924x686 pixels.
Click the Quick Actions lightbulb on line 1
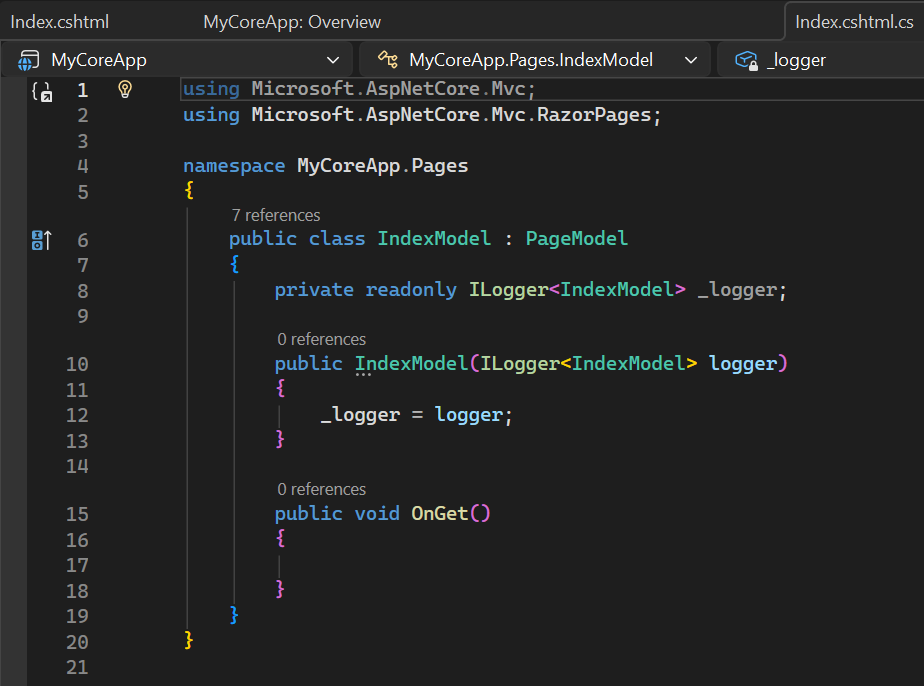[124, 89]
